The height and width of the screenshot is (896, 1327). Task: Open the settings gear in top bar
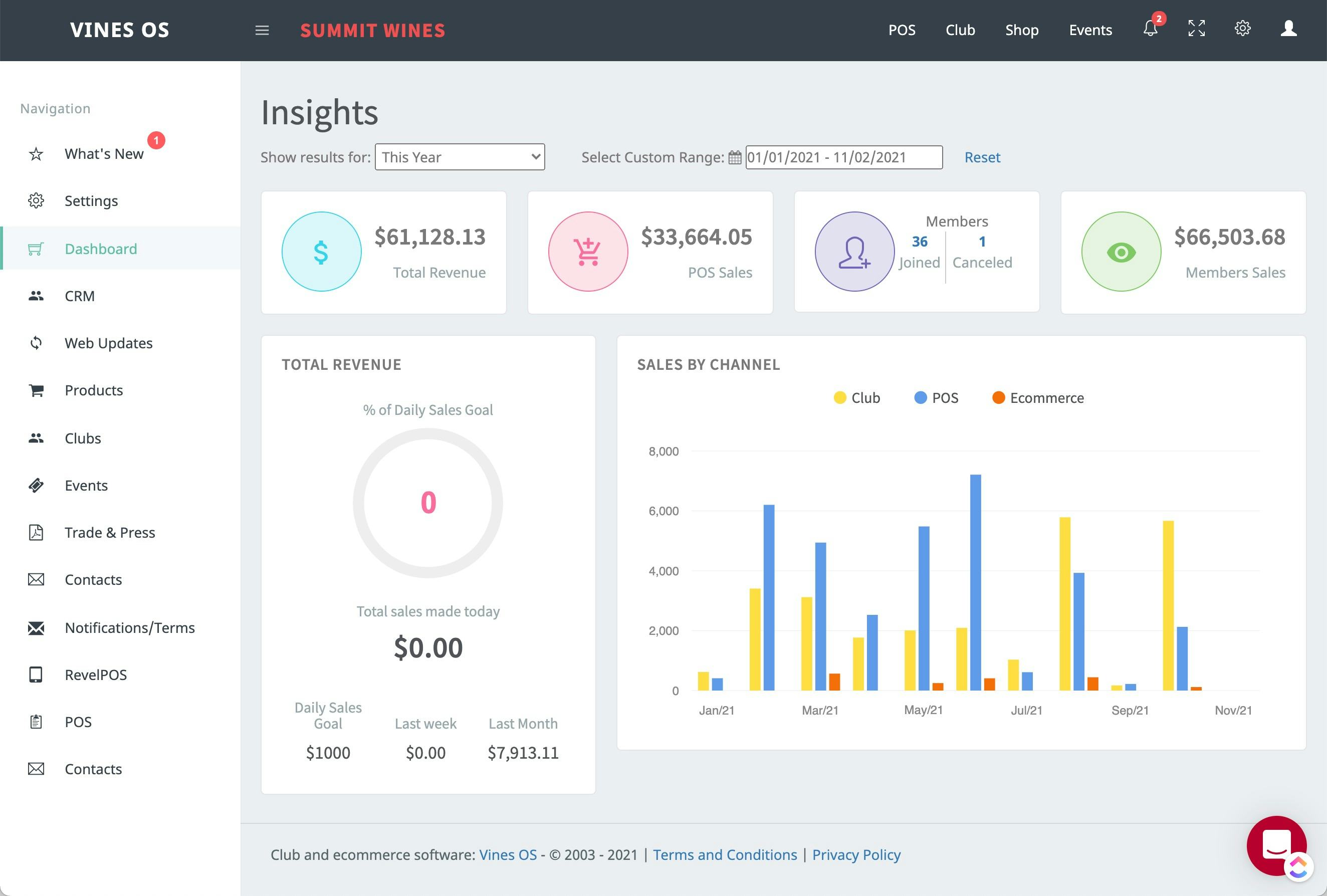pos(1242,29)
